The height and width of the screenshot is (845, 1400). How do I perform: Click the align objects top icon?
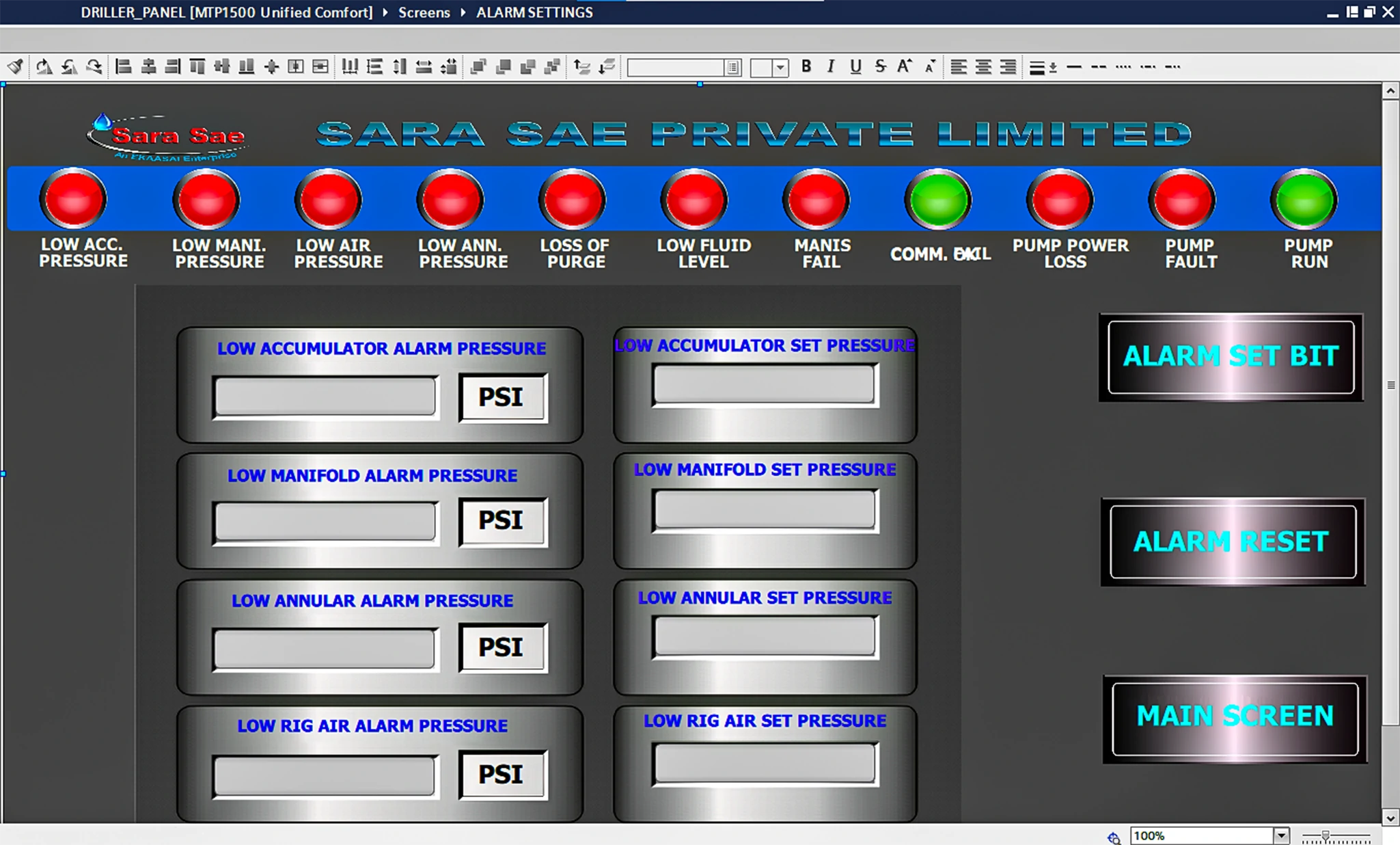pos(197,66)
